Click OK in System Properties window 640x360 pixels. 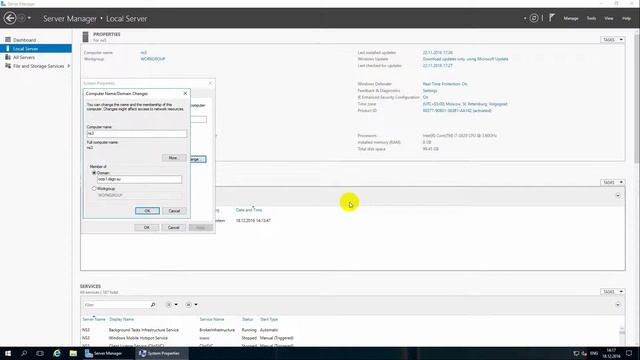point(147,227)
